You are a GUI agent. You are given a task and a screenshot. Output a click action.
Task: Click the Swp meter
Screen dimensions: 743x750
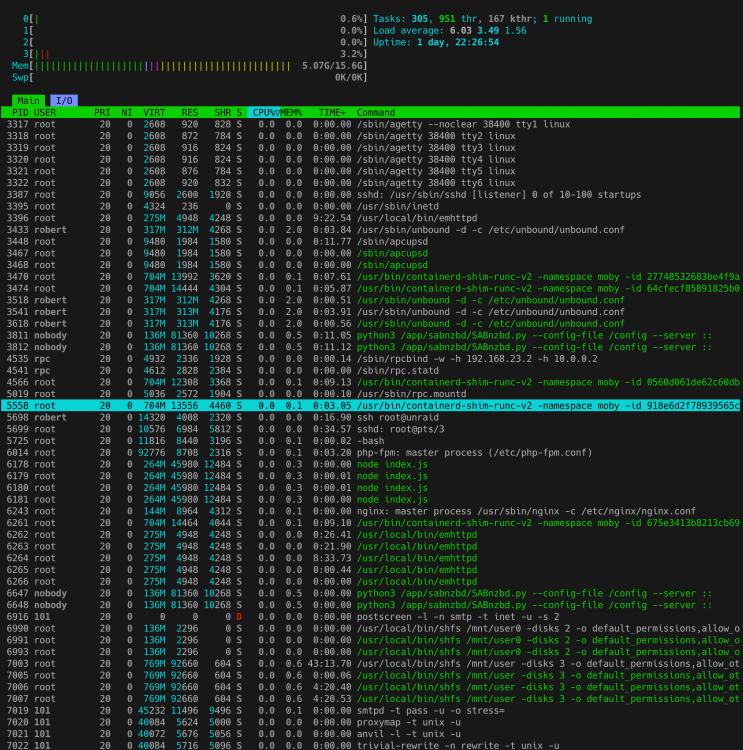(x=190, y=77)
